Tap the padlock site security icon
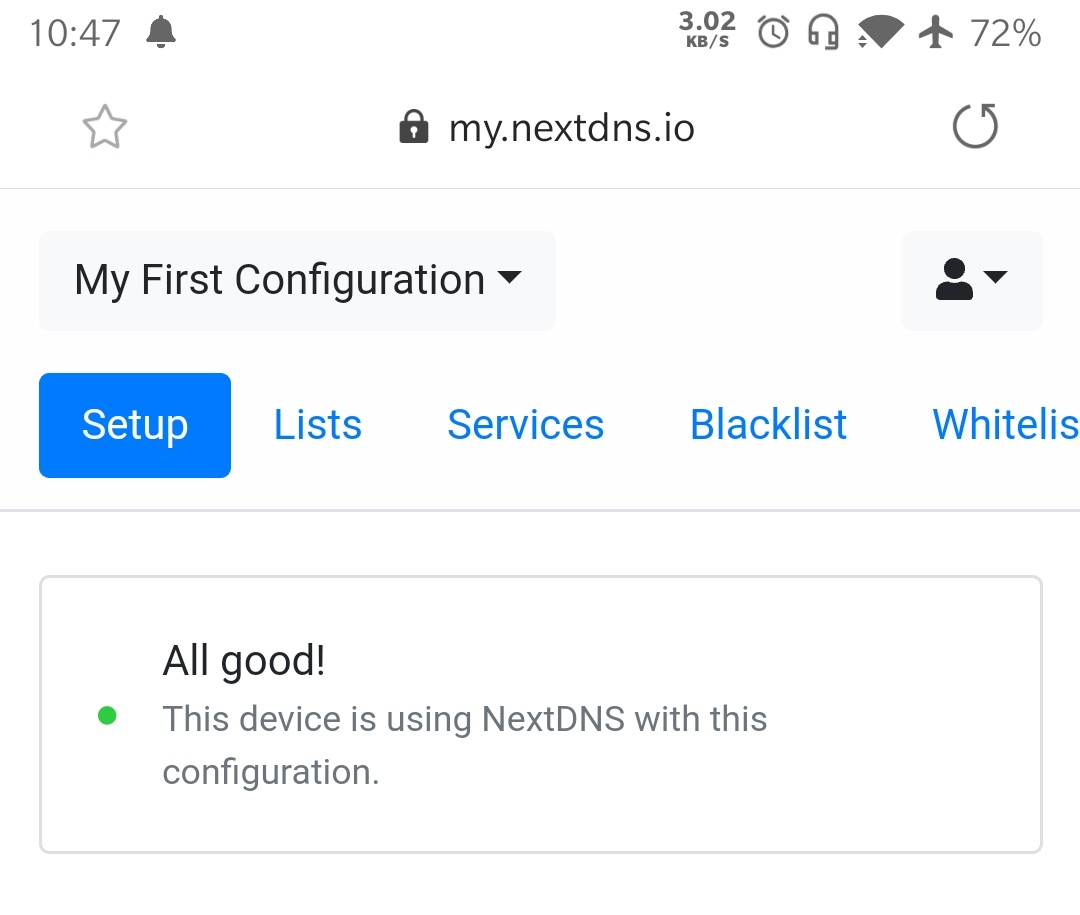This screenshot has height=915, width=1080. [413, 126]
